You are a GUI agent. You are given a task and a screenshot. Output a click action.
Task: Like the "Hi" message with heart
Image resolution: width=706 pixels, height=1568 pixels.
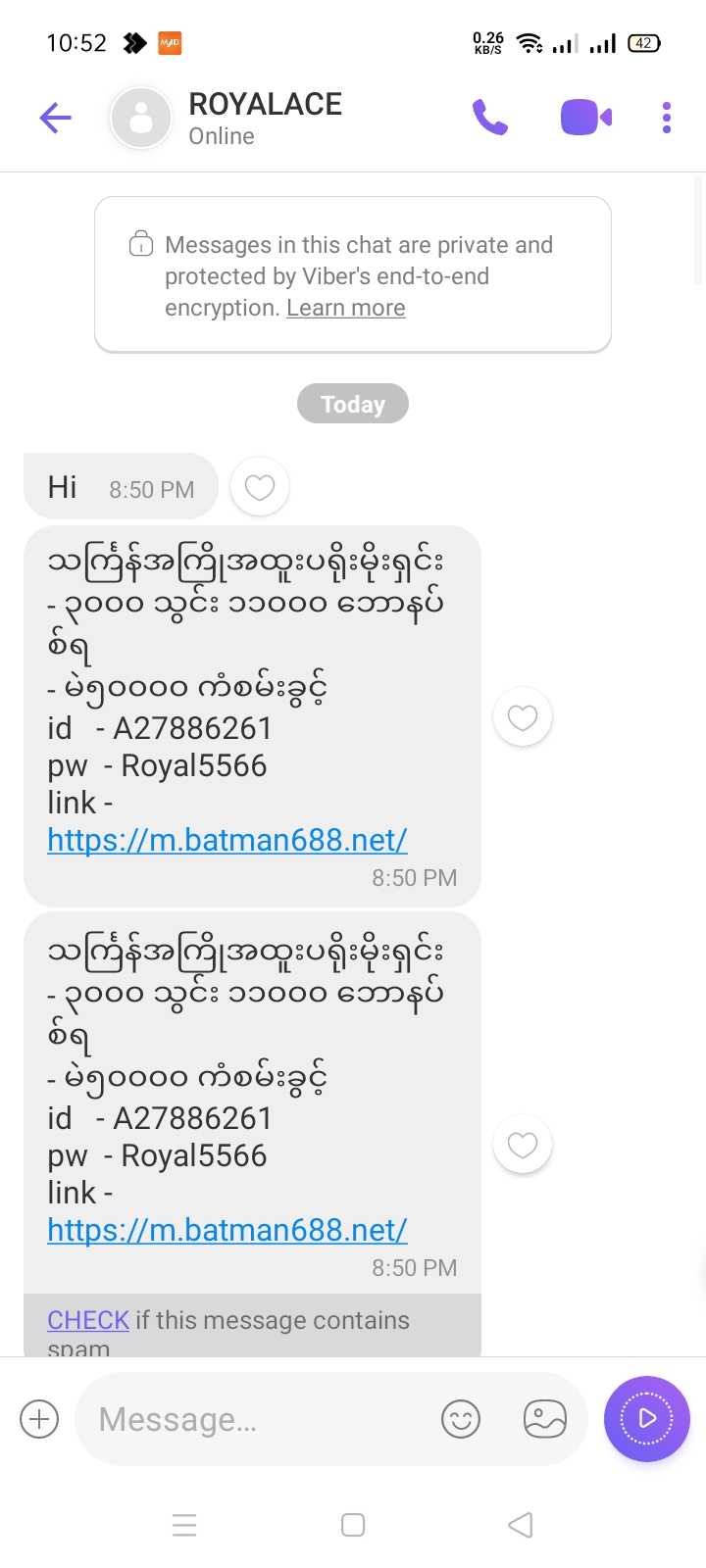pyautogui.click(x=260, y=487)
